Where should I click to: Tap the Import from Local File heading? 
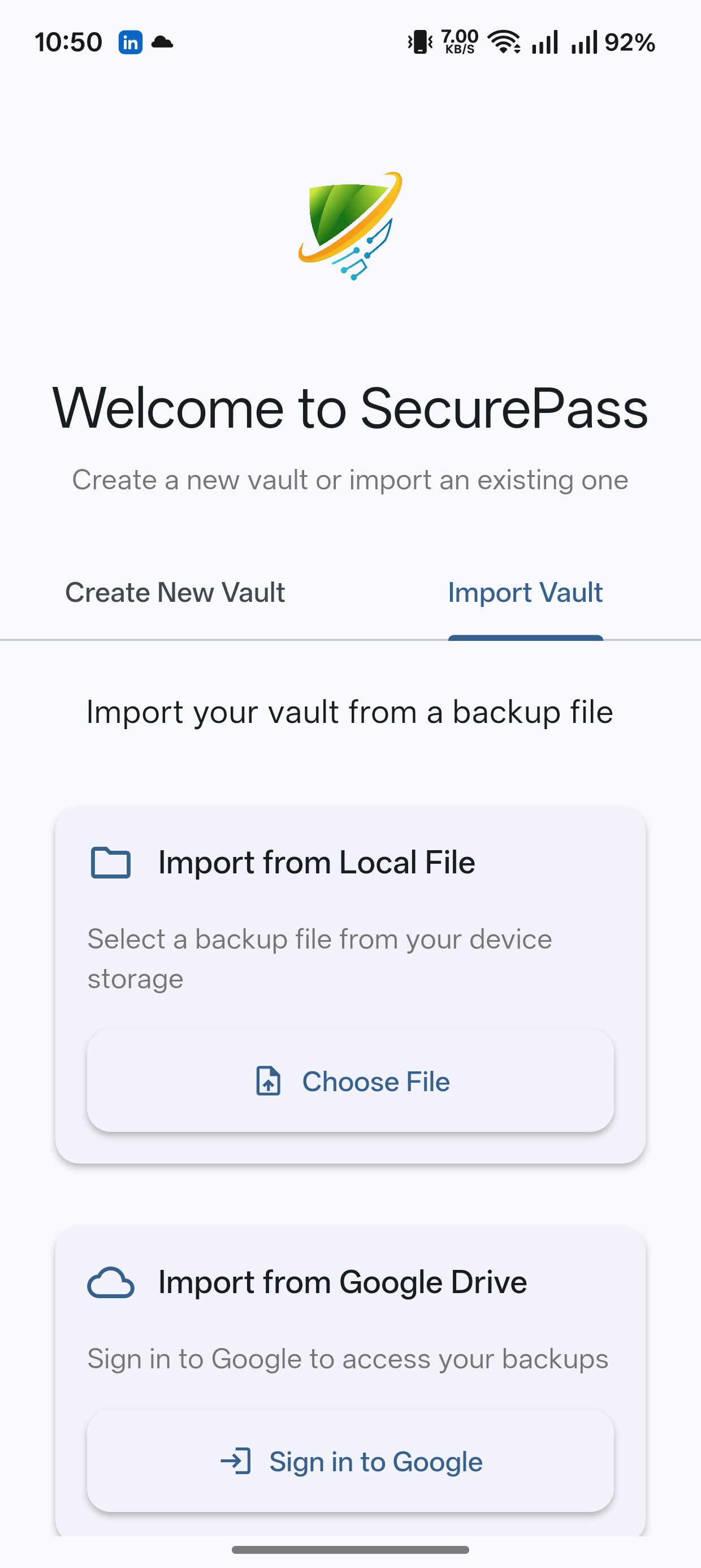tap(317, 863)
